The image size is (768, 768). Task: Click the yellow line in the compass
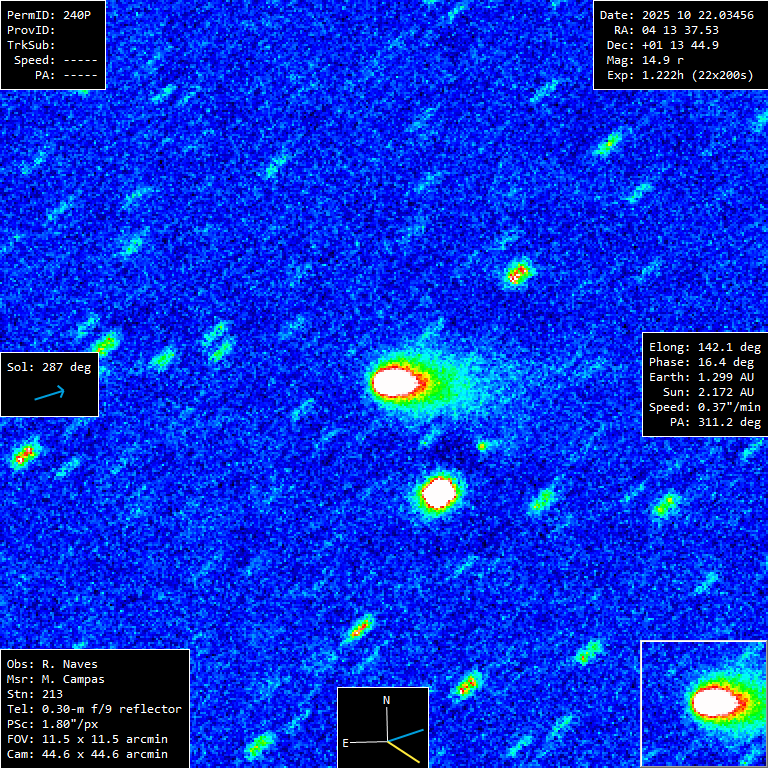[x=404, y=751]
